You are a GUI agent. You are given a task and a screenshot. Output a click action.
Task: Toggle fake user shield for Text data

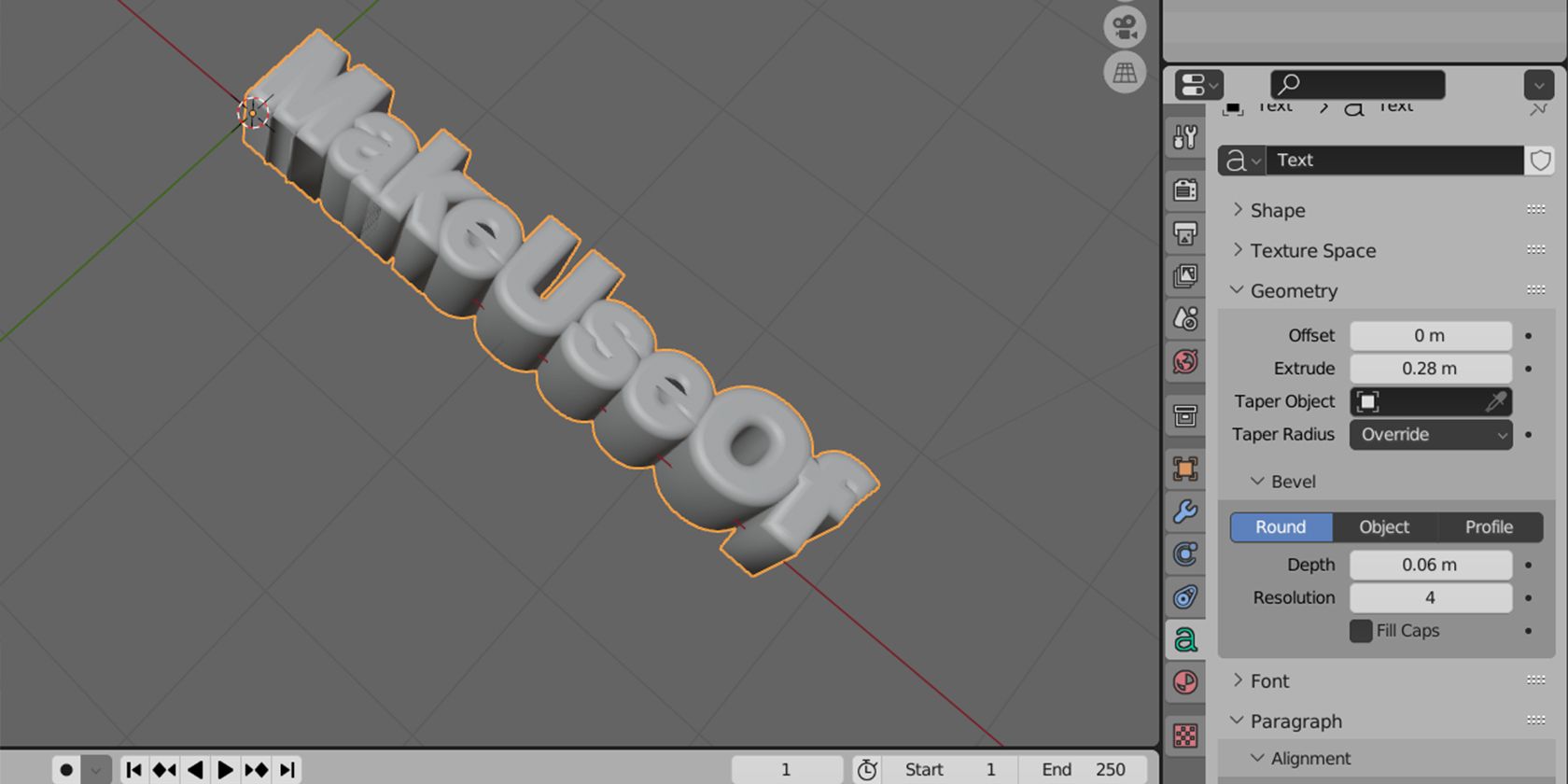pyautogui.click(x=1540, y=161)
